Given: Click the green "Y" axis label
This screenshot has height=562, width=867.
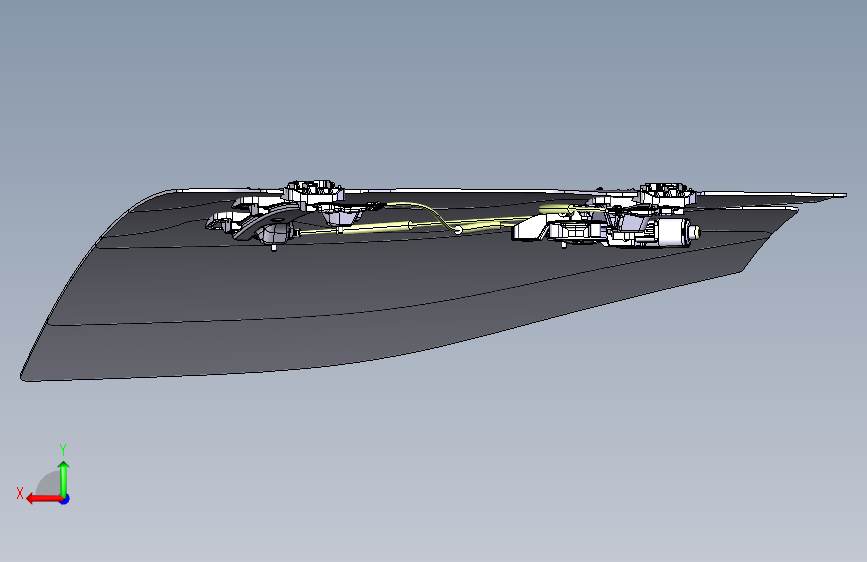Looking at the screenshot, I should point(63,449).
